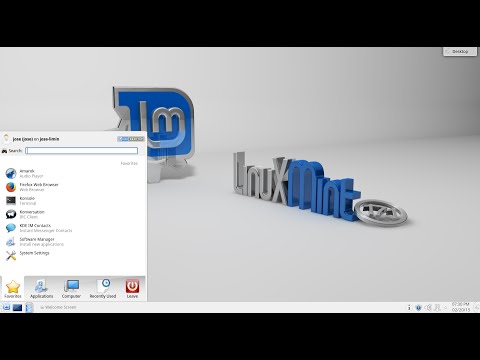
Task: Open Konversation IRC client
Action: pyautogui.click(x=72, y=214)
